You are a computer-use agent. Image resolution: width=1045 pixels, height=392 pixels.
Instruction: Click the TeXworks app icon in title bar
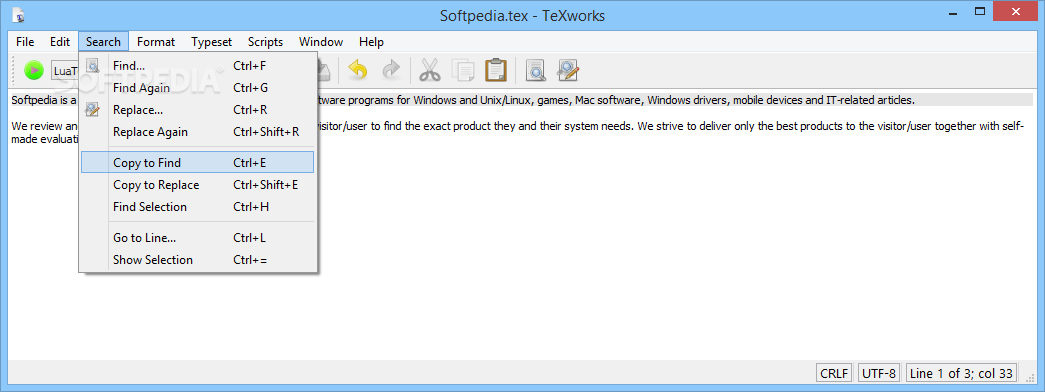coord(19,15)
